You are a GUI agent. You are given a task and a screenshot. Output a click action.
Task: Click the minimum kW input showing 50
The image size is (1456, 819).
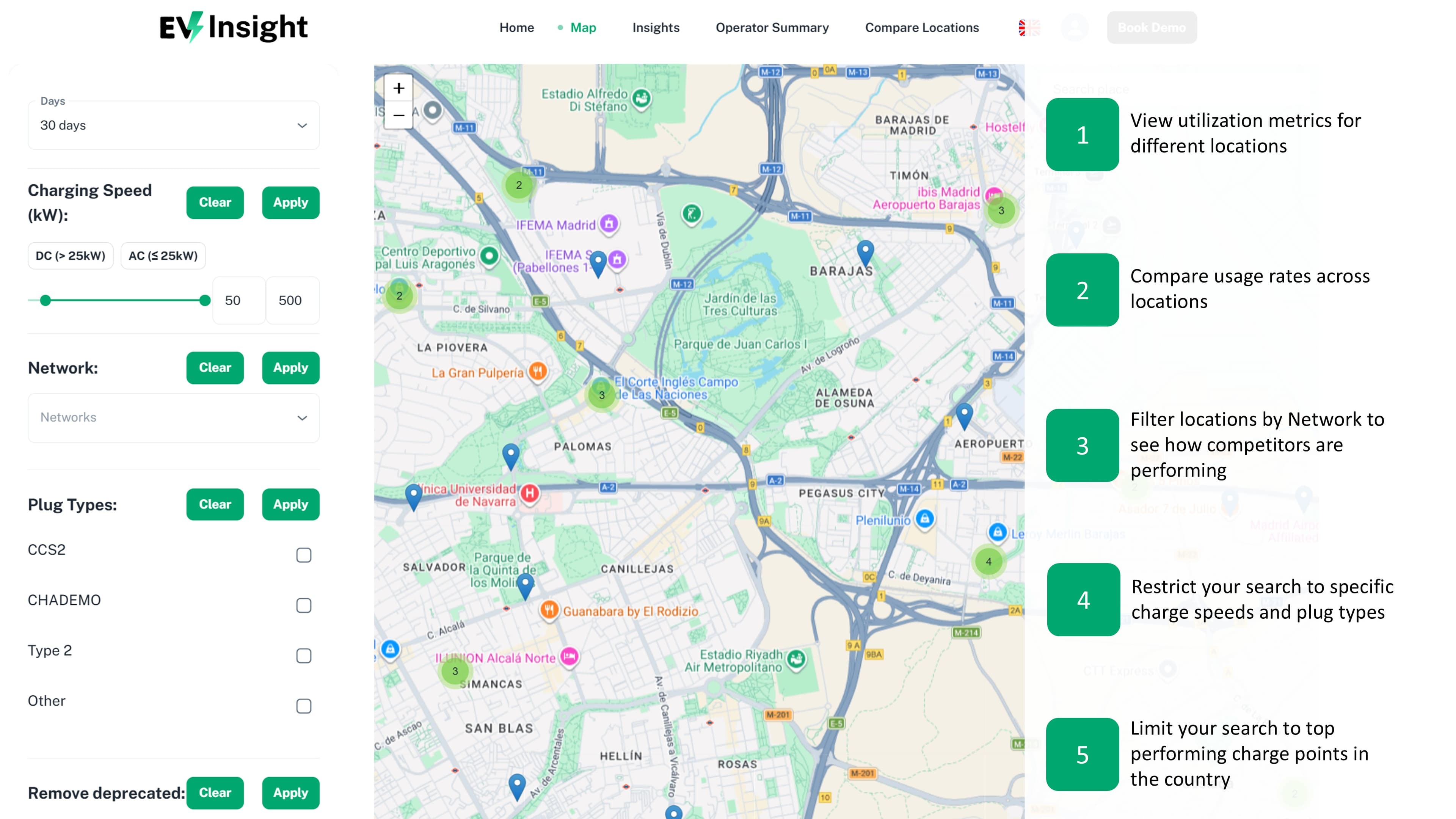(238, 301)
